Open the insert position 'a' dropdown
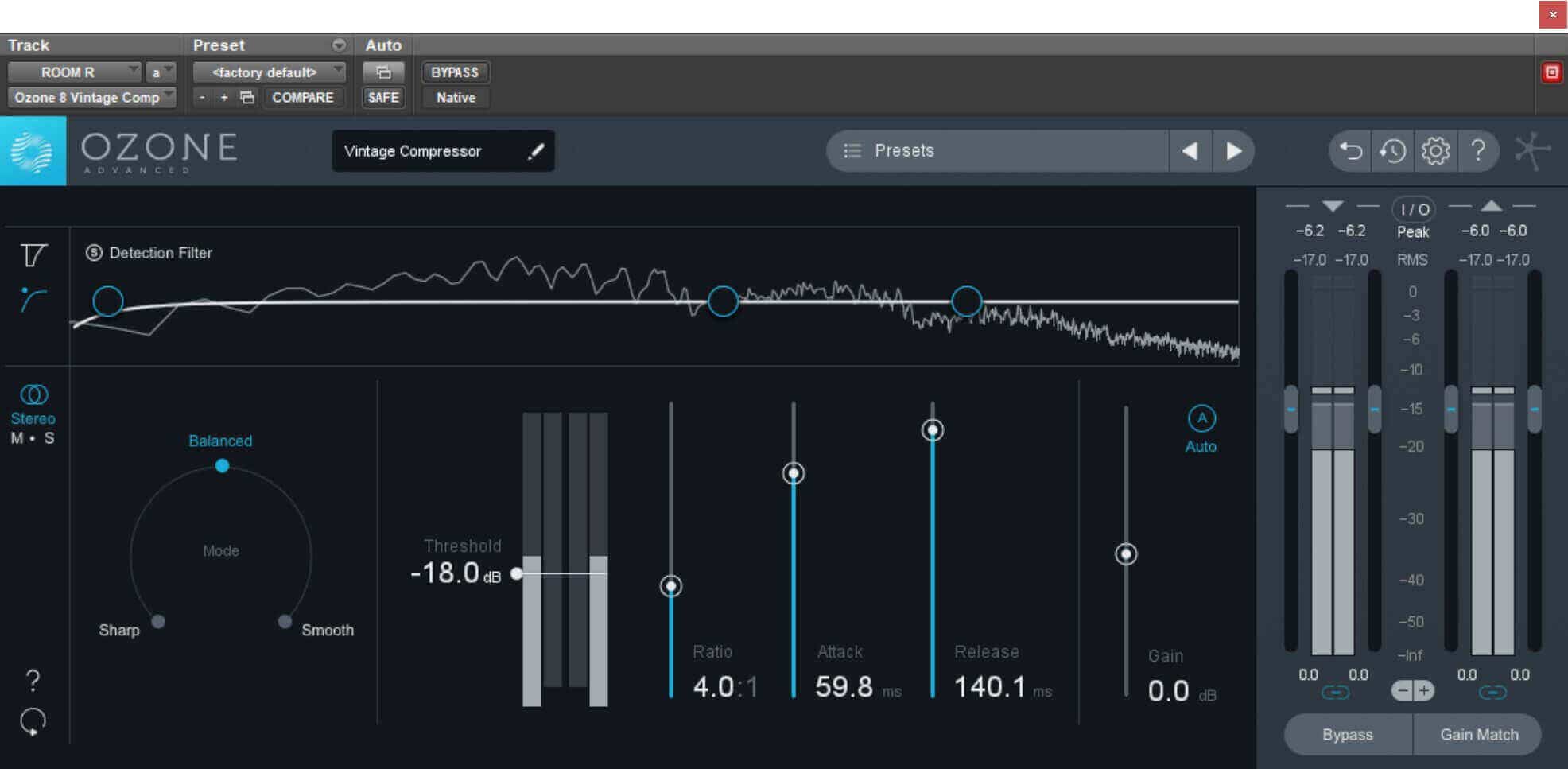The image size is (1568, 769). 161,72
